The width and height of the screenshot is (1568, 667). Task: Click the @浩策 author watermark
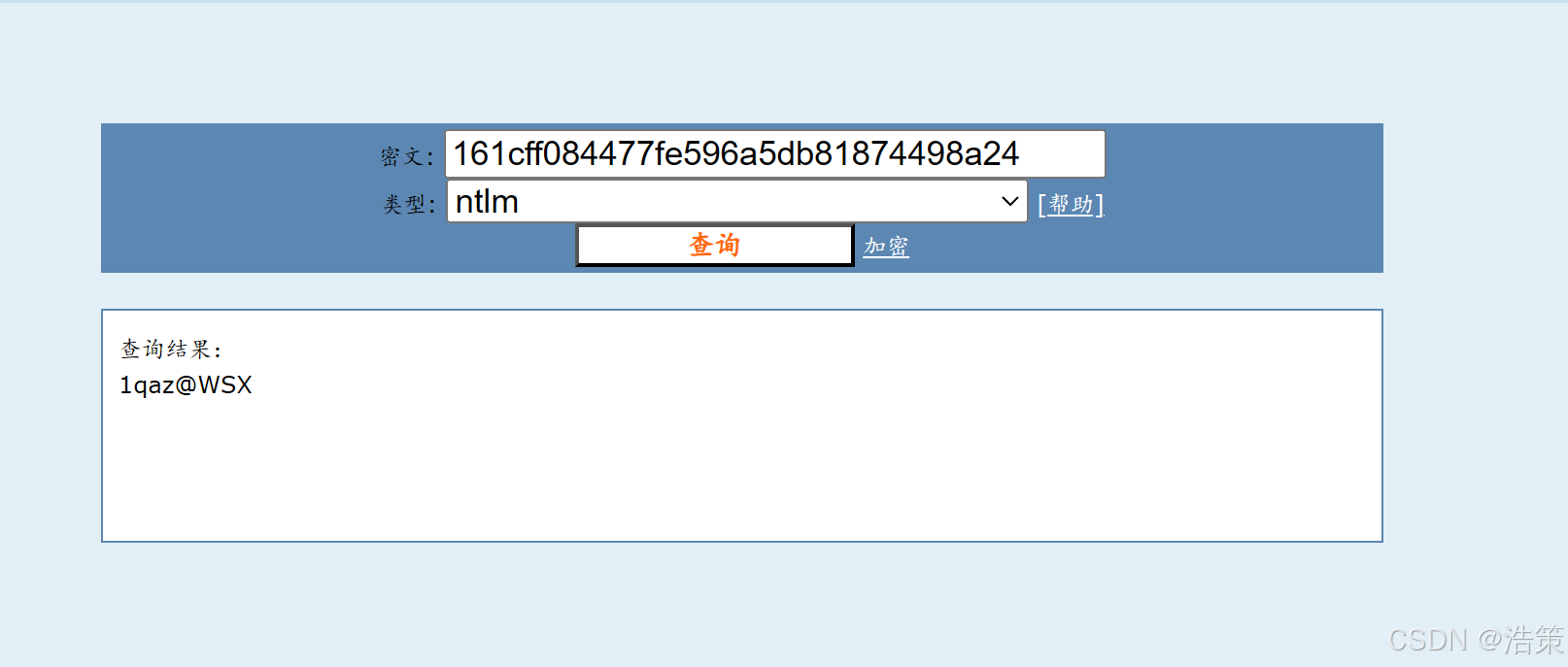pos(1520,640)
